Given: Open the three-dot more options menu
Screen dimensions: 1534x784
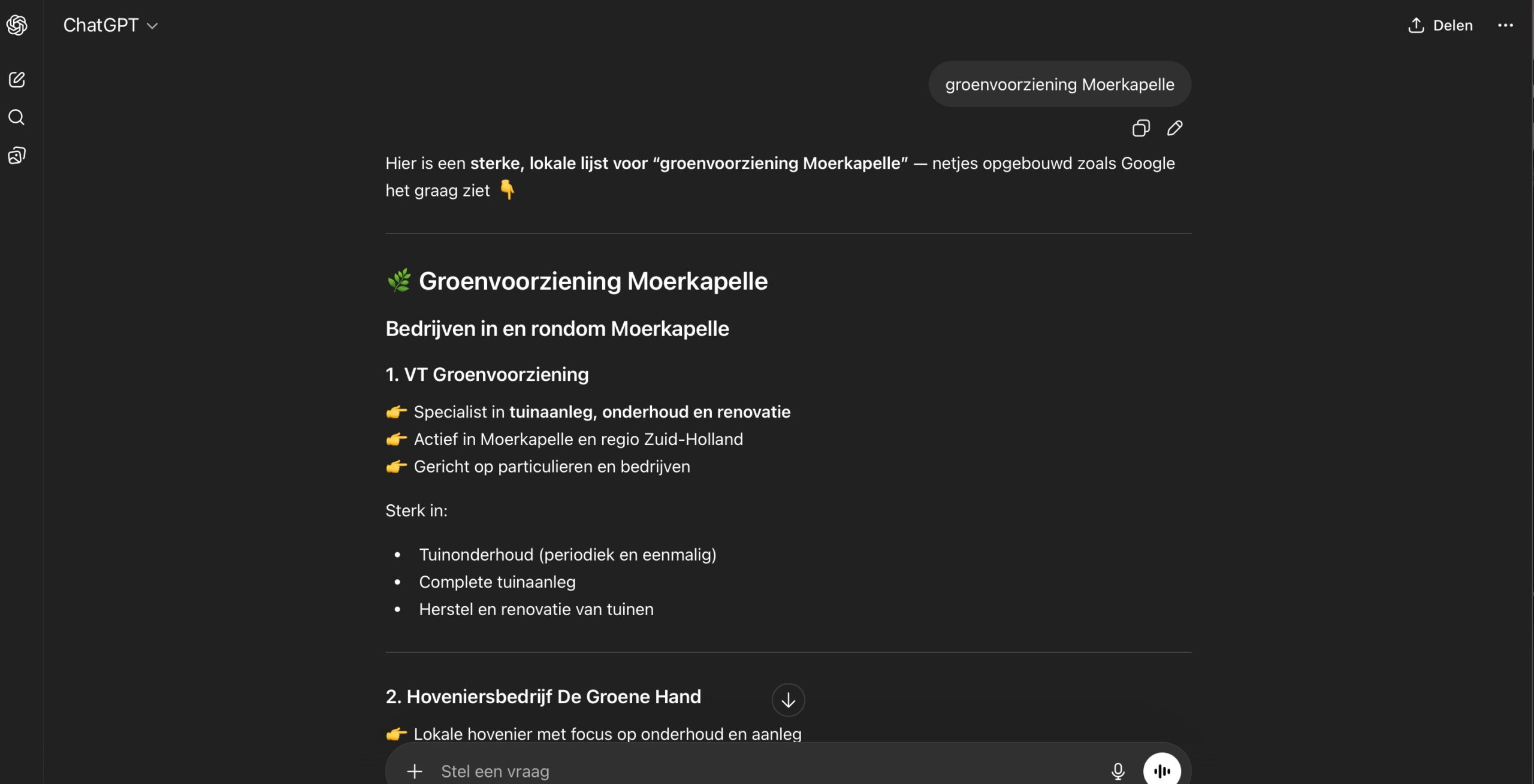Looking at the screenshot, I should point(1505,25).
